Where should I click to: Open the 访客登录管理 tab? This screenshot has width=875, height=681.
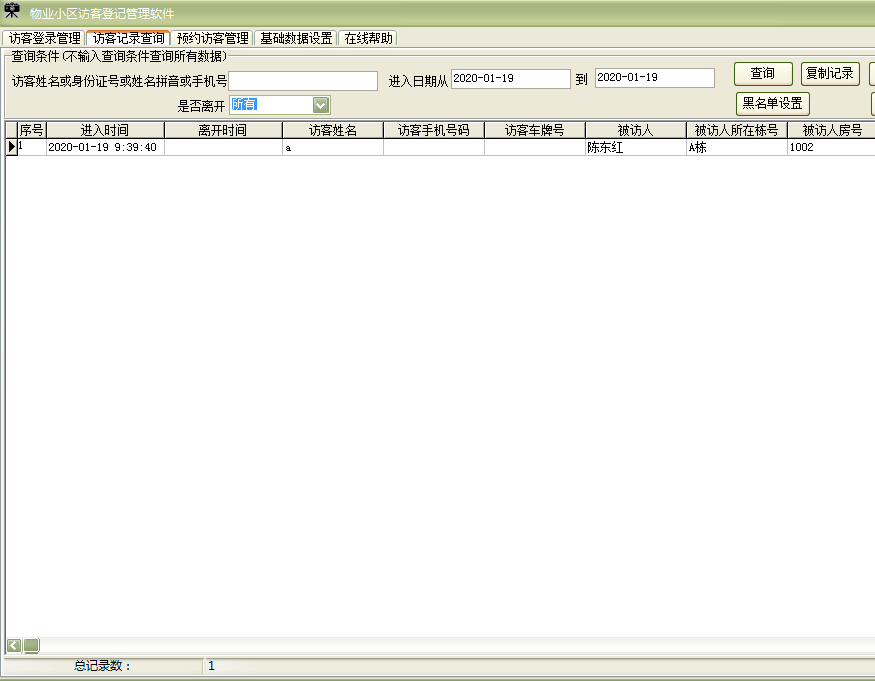pyautogui.click(x=44, y=38)
